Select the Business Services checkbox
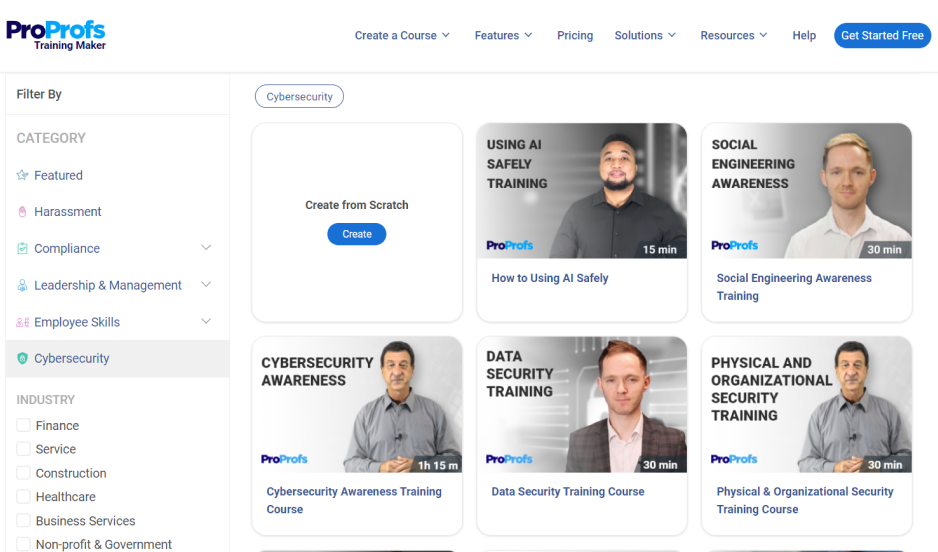This screenshot has height=552, width=938. click(23, 520)
